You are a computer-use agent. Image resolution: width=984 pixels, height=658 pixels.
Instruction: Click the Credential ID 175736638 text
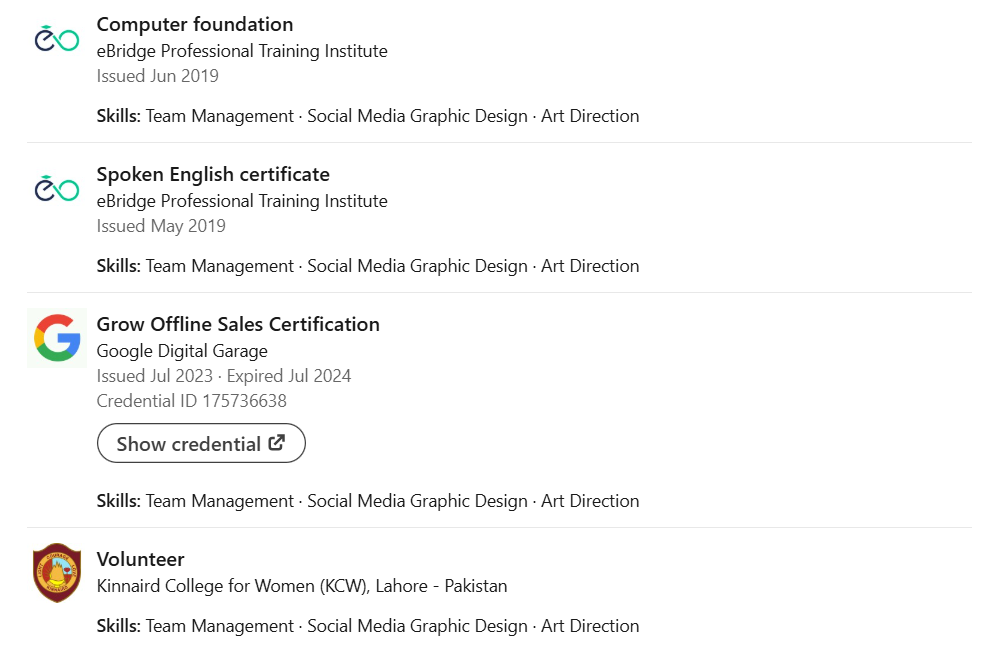192,401
